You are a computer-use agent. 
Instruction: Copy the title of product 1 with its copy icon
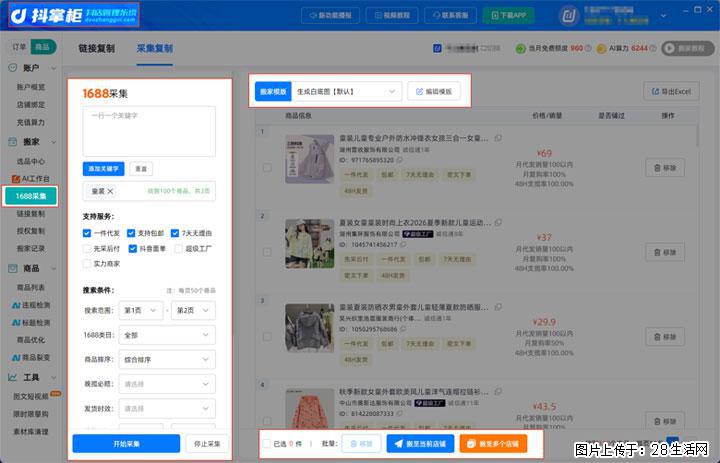(x=498, y=138)
